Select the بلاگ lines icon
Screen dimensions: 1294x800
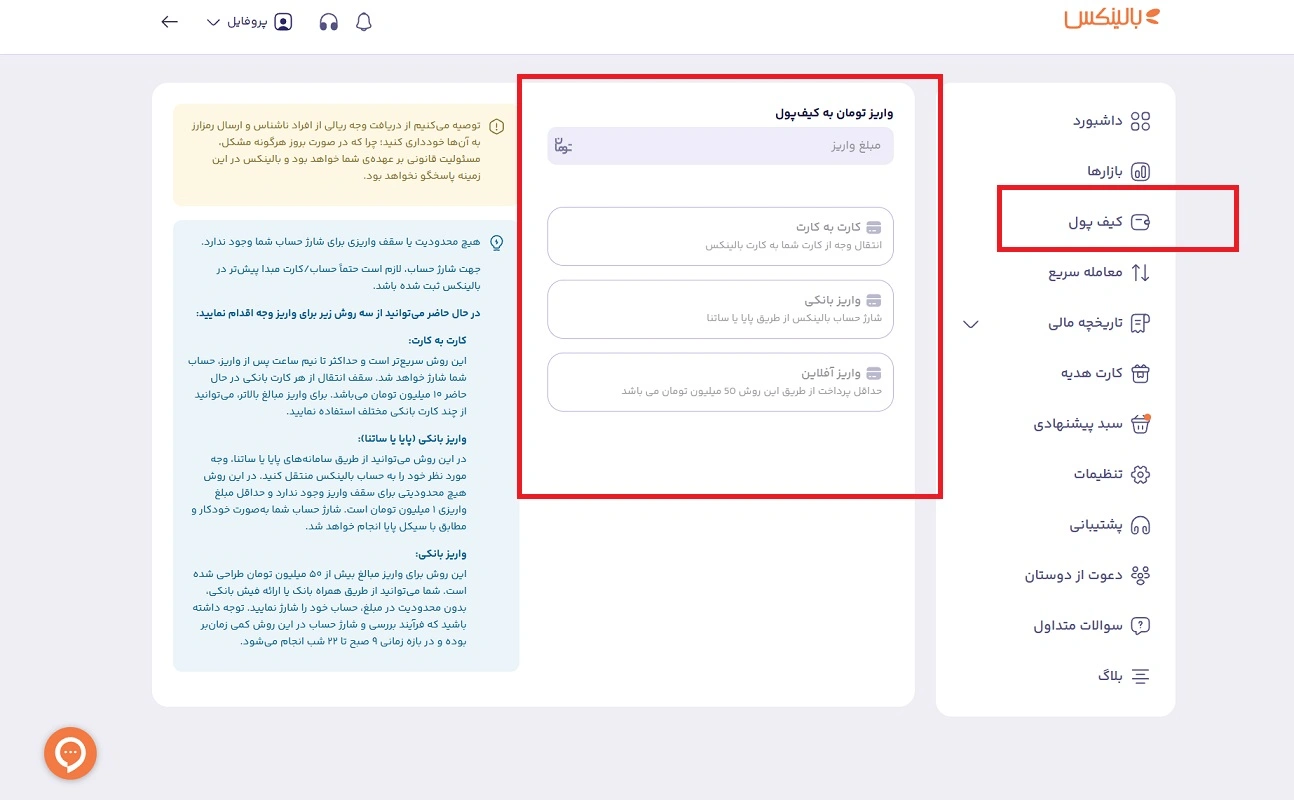[1140, 676]
